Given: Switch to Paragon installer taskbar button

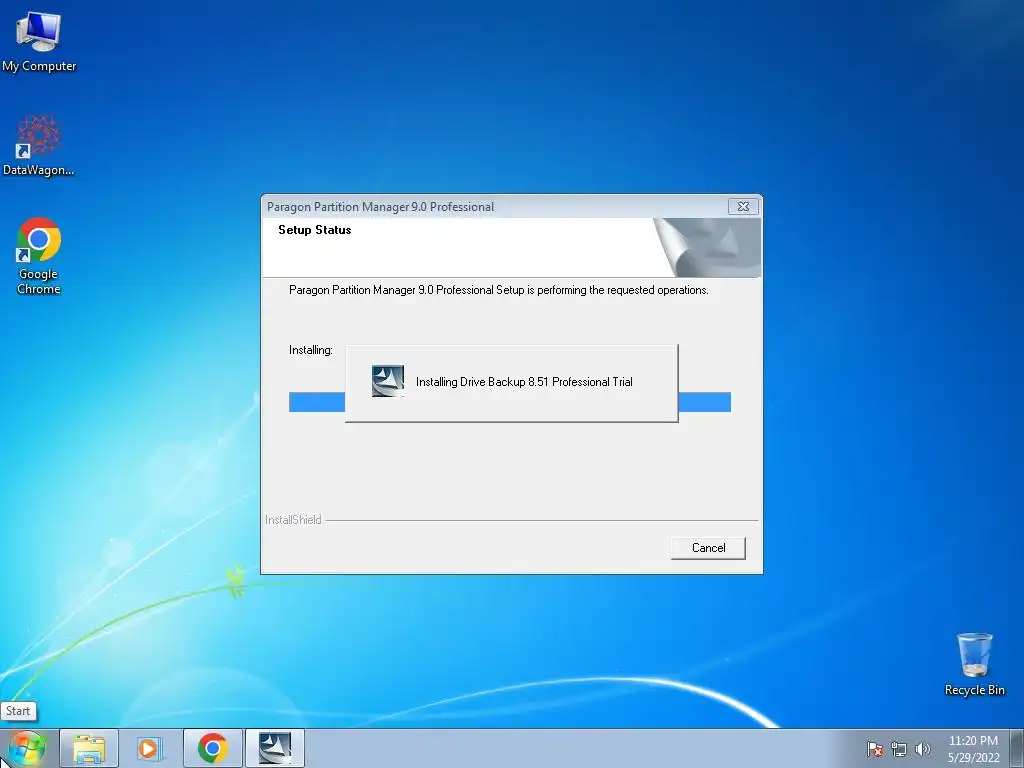Looking at the screenshot, I should point(275,748).
